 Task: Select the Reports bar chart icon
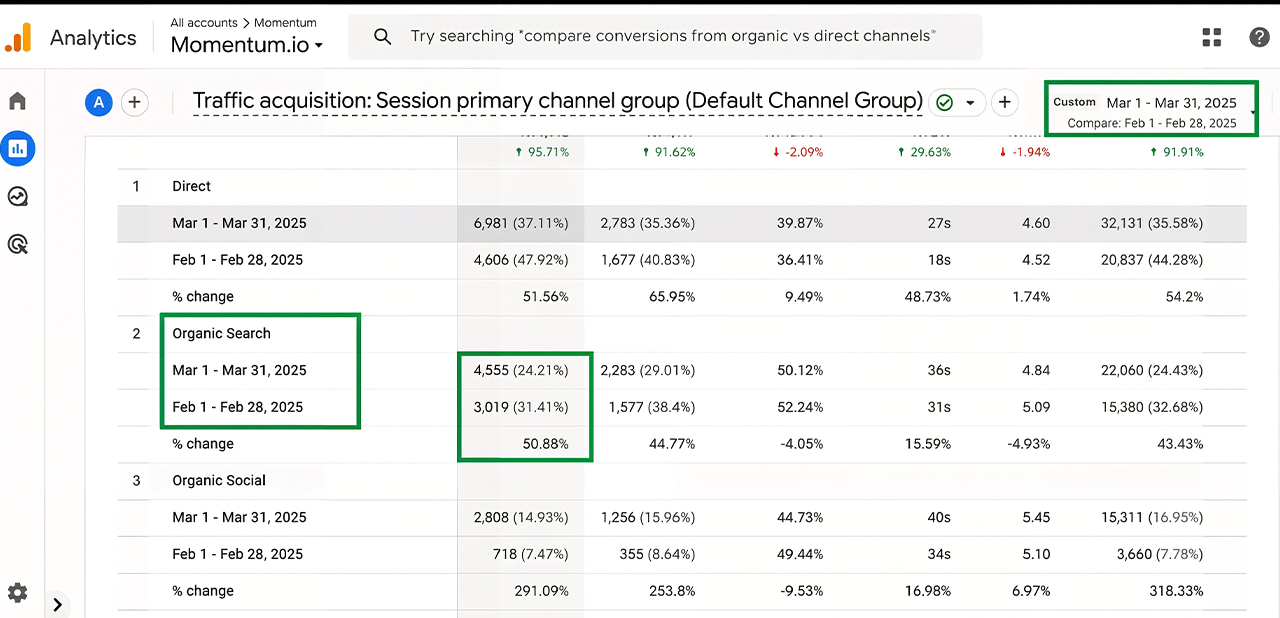[18, 149]
